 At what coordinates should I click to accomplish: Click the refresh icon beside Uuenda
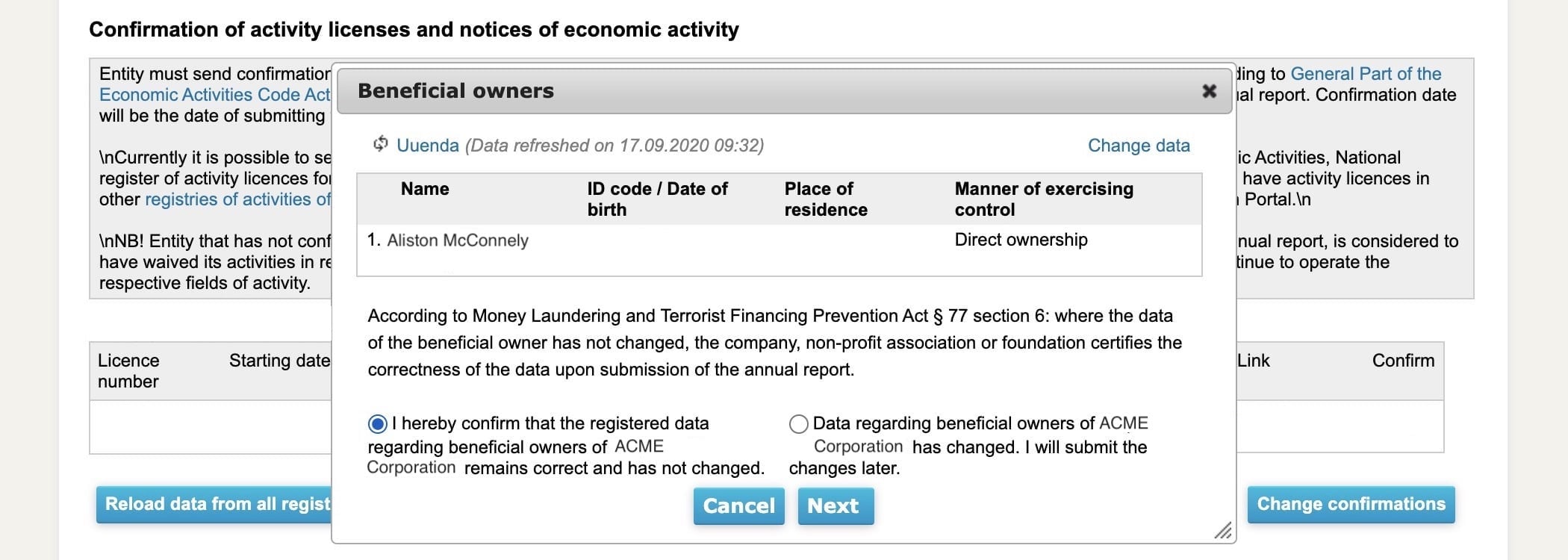381,144
